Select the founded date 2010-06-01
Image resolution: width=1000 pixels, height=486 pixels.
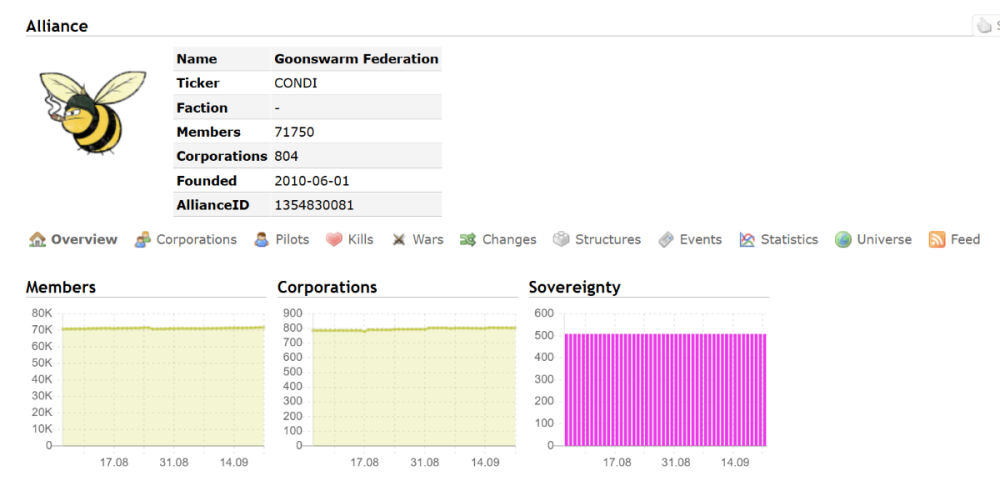312,181
